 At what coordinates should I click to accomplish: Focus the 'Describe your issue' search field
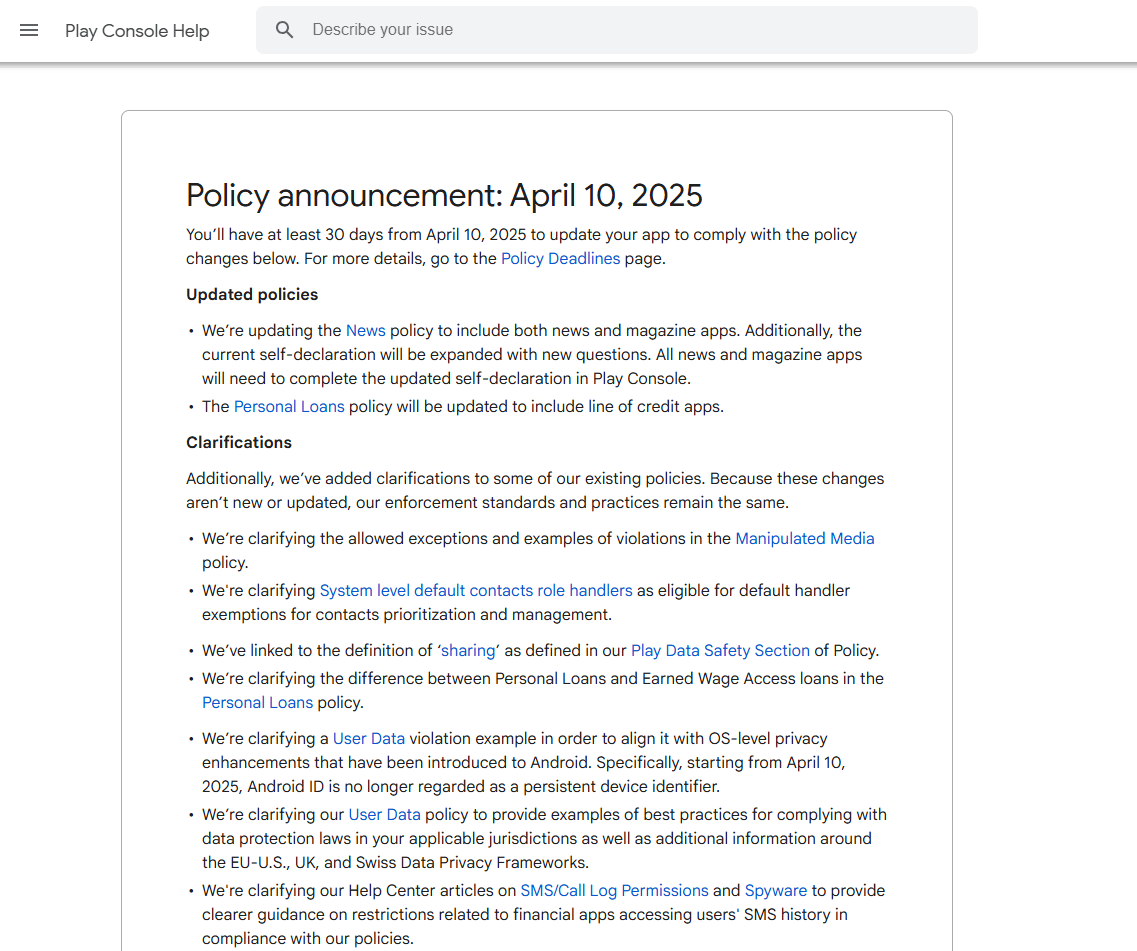pyautogui.click(x=616, y=30)
